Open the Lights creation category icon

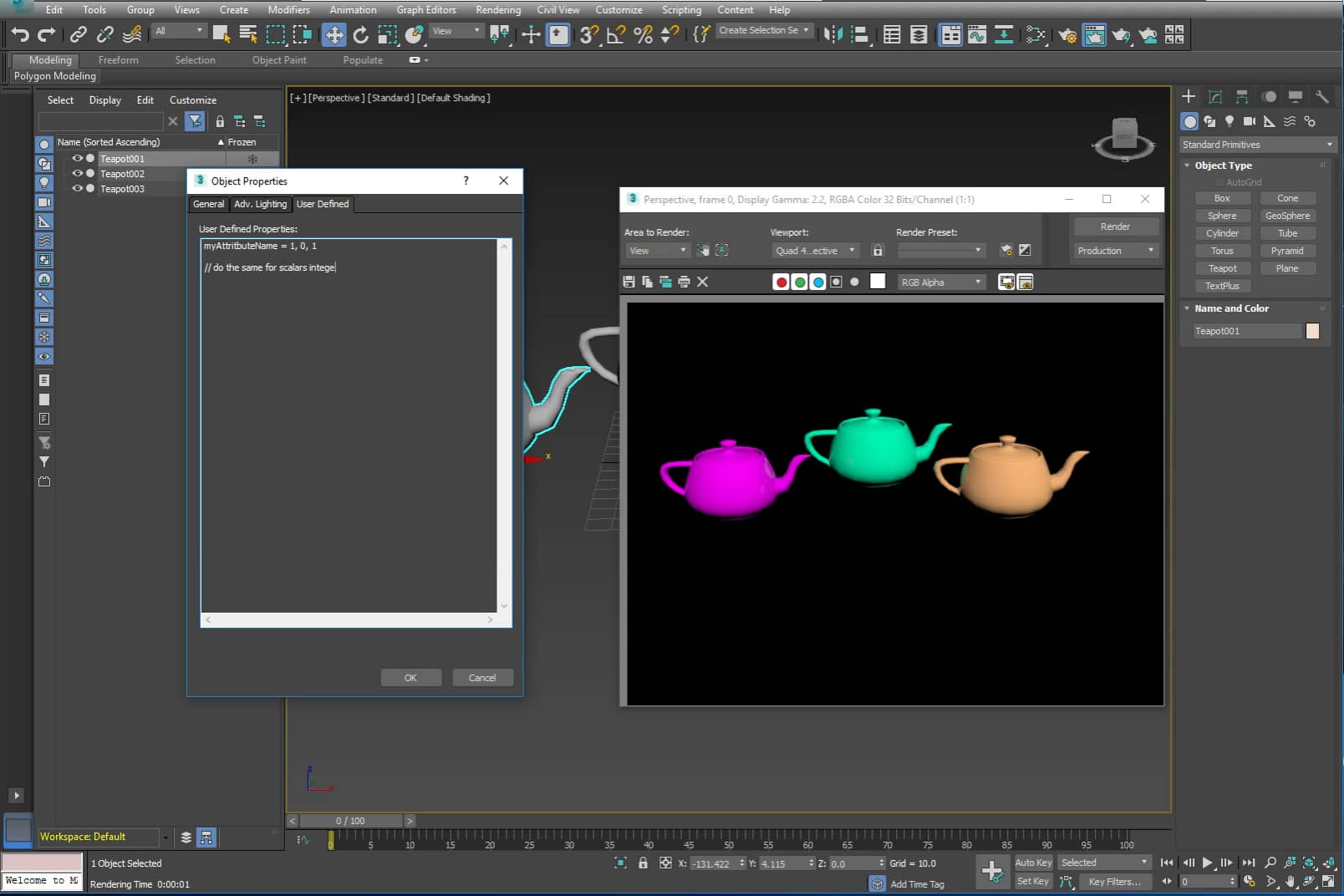pos(1229,121)
